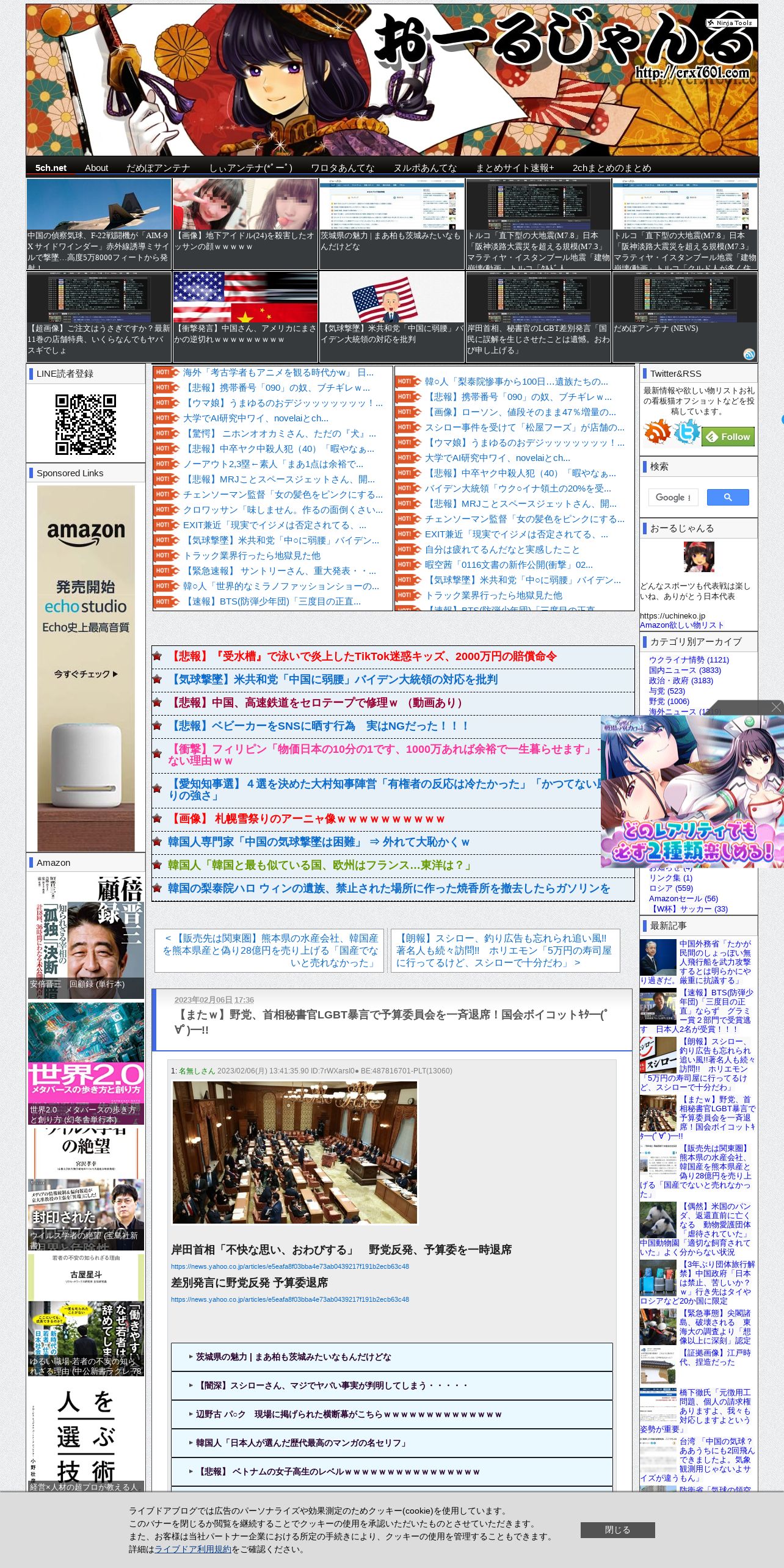
Task: Open the 野党 (1006) category archive
Action: (x=669, y=701)
